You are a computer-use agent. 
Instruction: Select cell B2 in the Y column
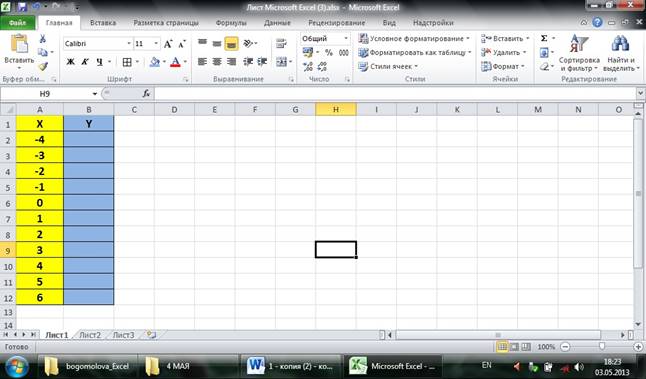pos(89,140)
